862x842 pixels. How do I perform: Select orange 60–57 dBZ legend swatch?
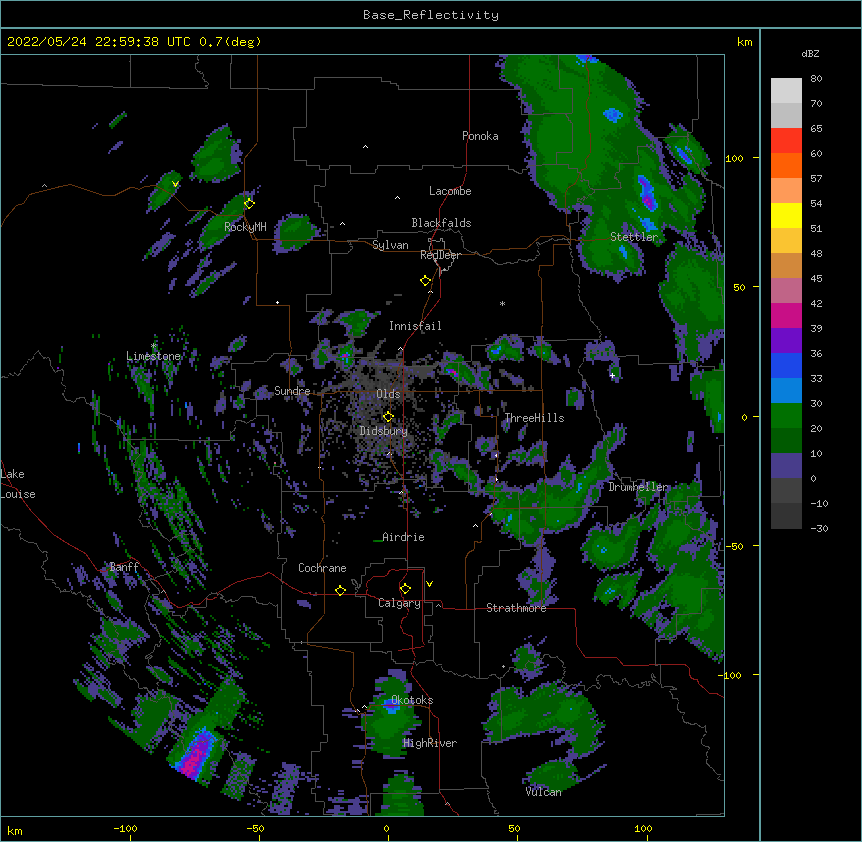(786, 165)
